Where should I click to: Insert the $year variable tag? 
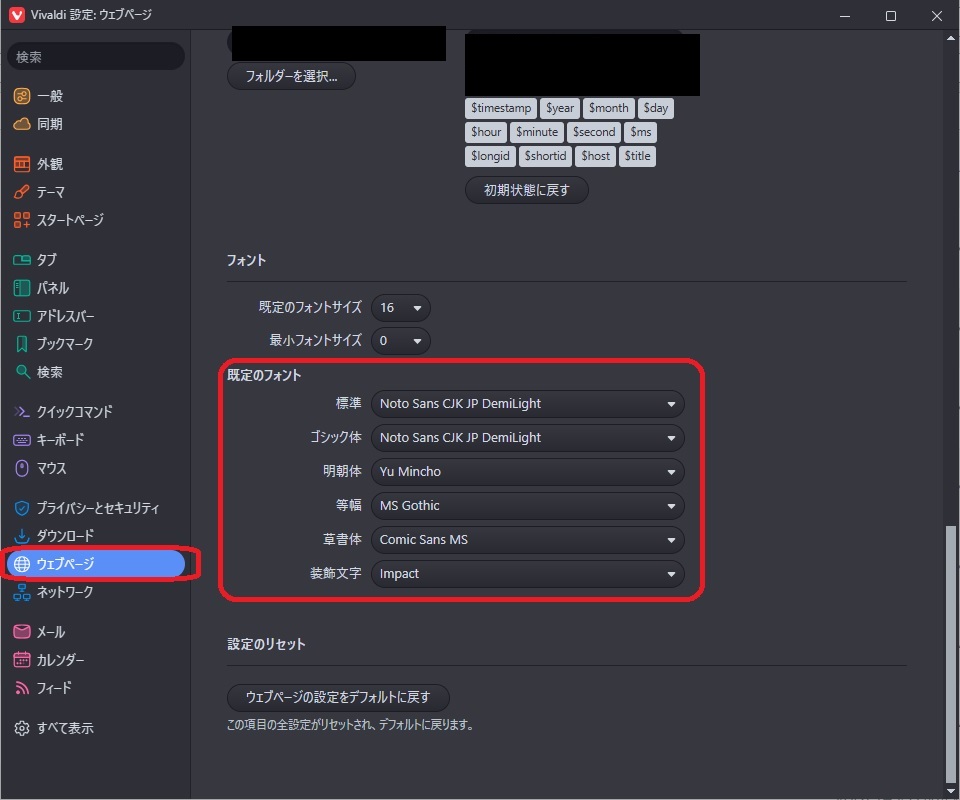tap(560, 108)
